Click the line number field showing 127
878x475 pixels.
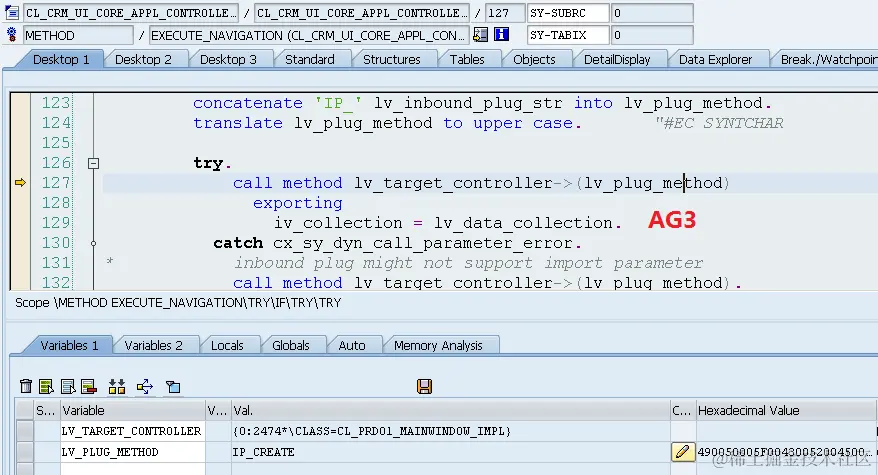coord(505,13)
